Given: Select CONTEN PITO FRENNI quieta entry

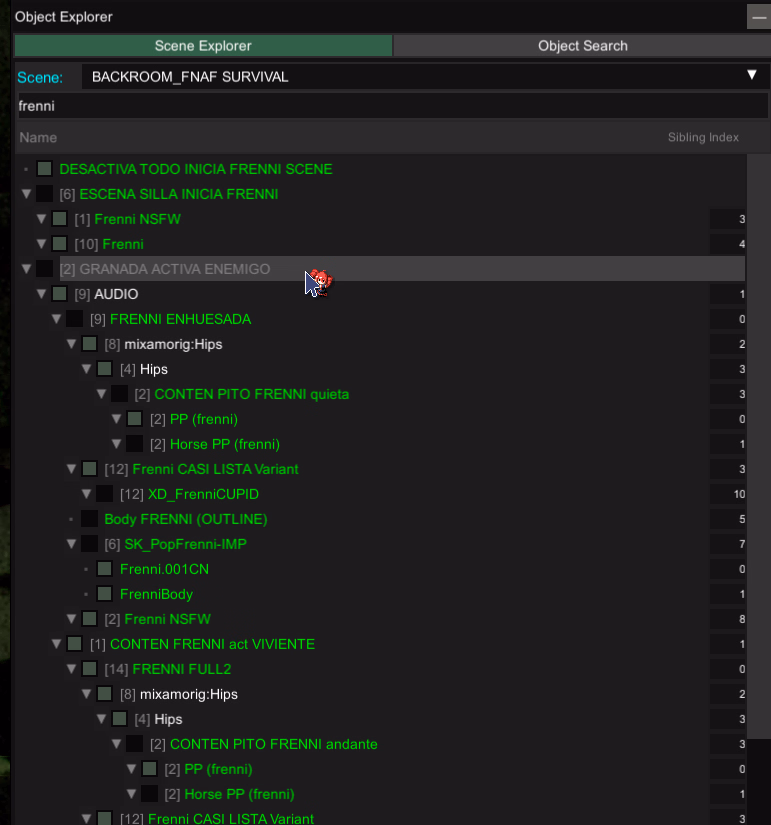Looking at the screenshot, I should pos(251,394).
